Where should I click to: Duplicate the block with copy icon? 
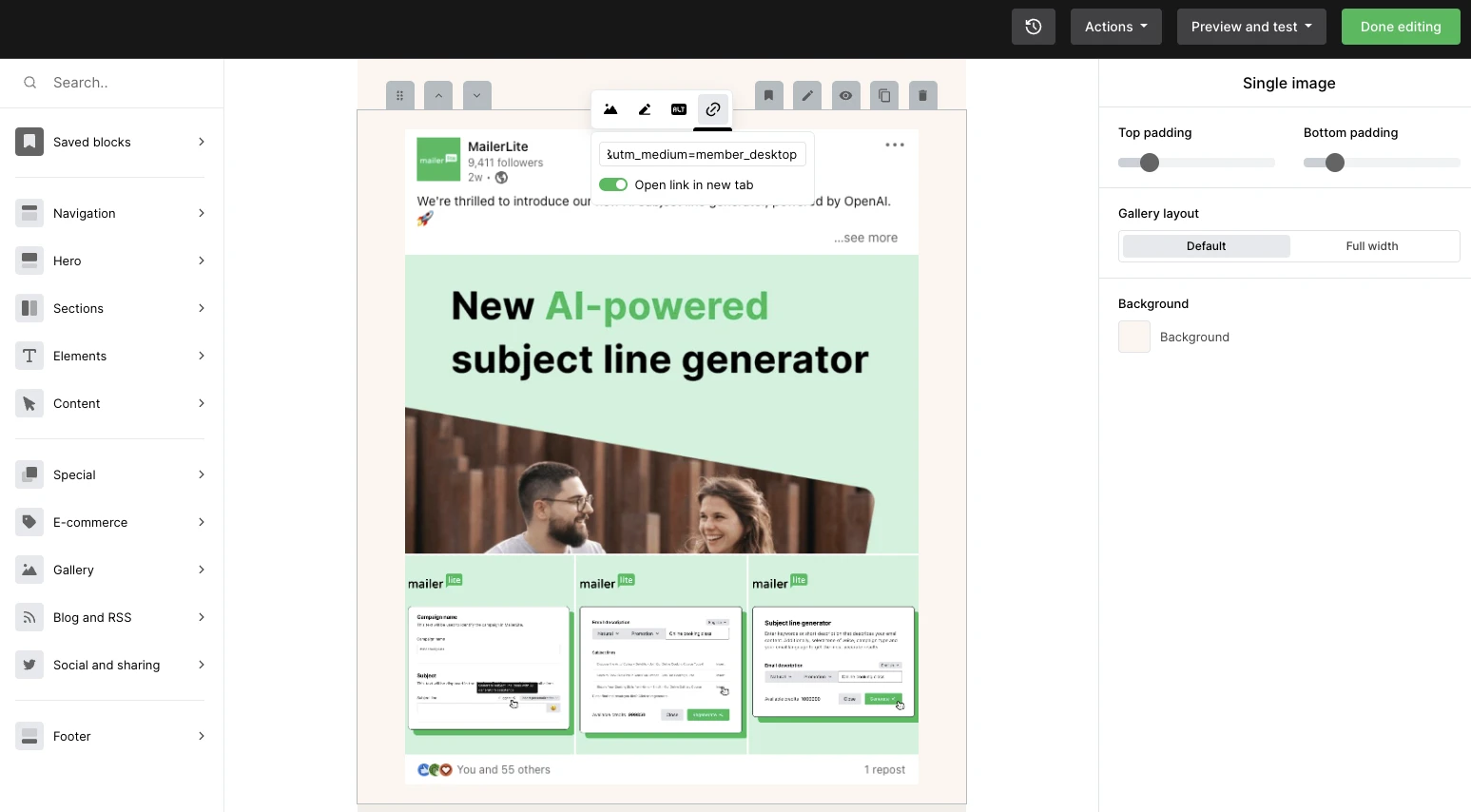tap(884, 95)
